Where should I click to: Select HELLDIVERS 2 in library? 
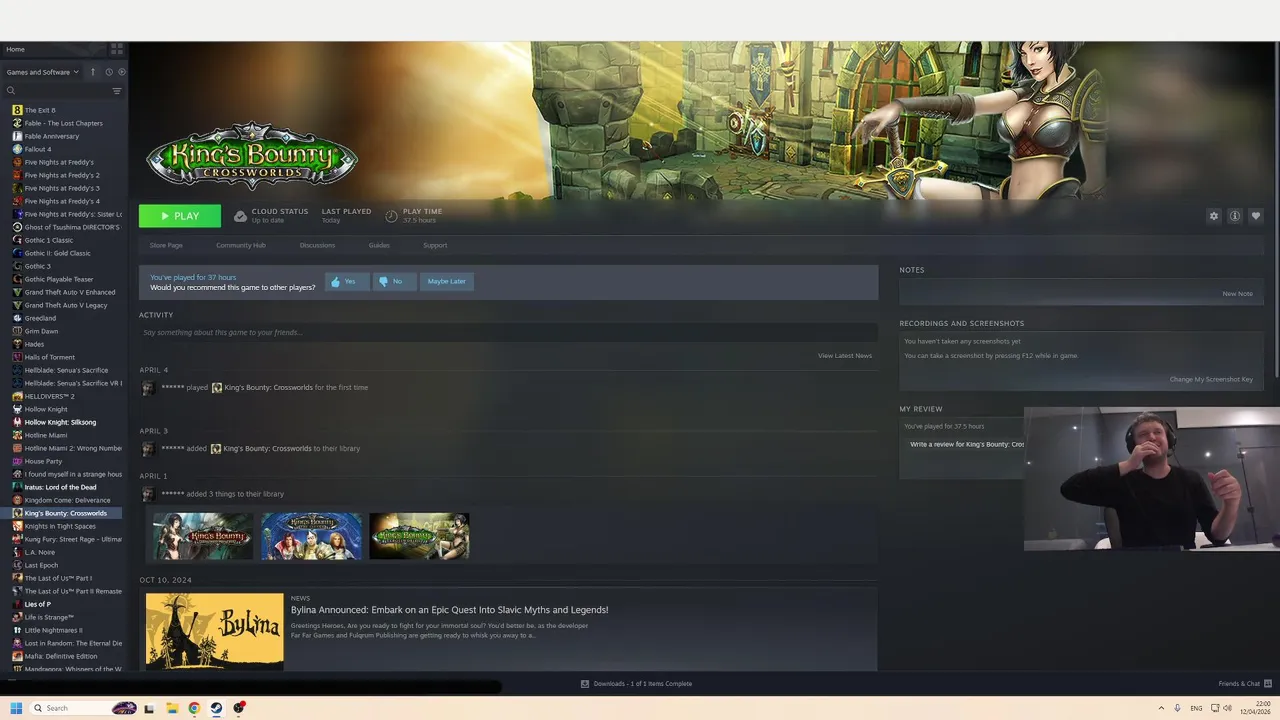49,396
